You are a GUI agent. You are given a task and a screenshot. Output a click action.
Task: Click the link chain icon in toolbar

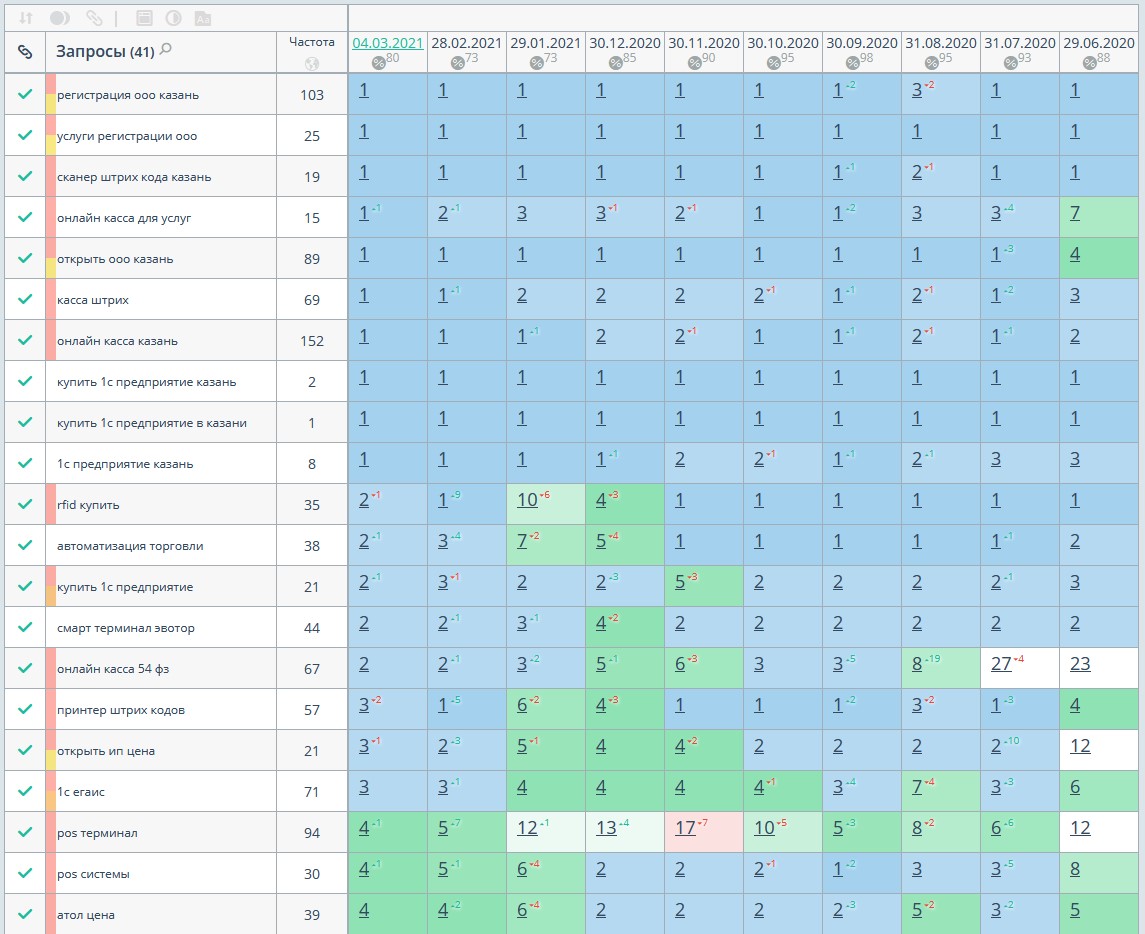94,18
